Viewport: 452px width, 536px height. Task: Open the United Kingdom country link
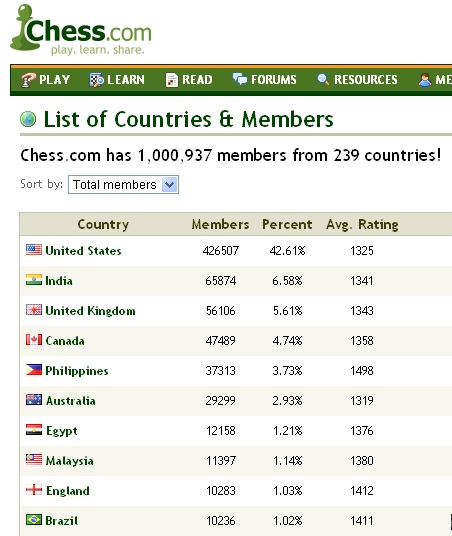coord(91,310)
